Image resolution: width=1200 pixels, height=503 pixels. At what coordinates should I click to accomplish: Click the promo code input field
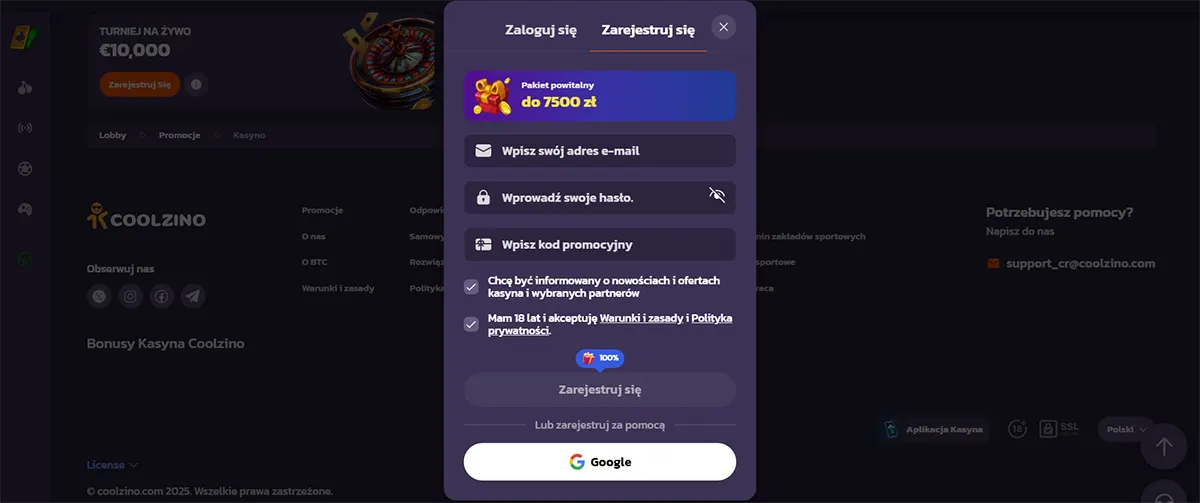(x=600, y=244)
